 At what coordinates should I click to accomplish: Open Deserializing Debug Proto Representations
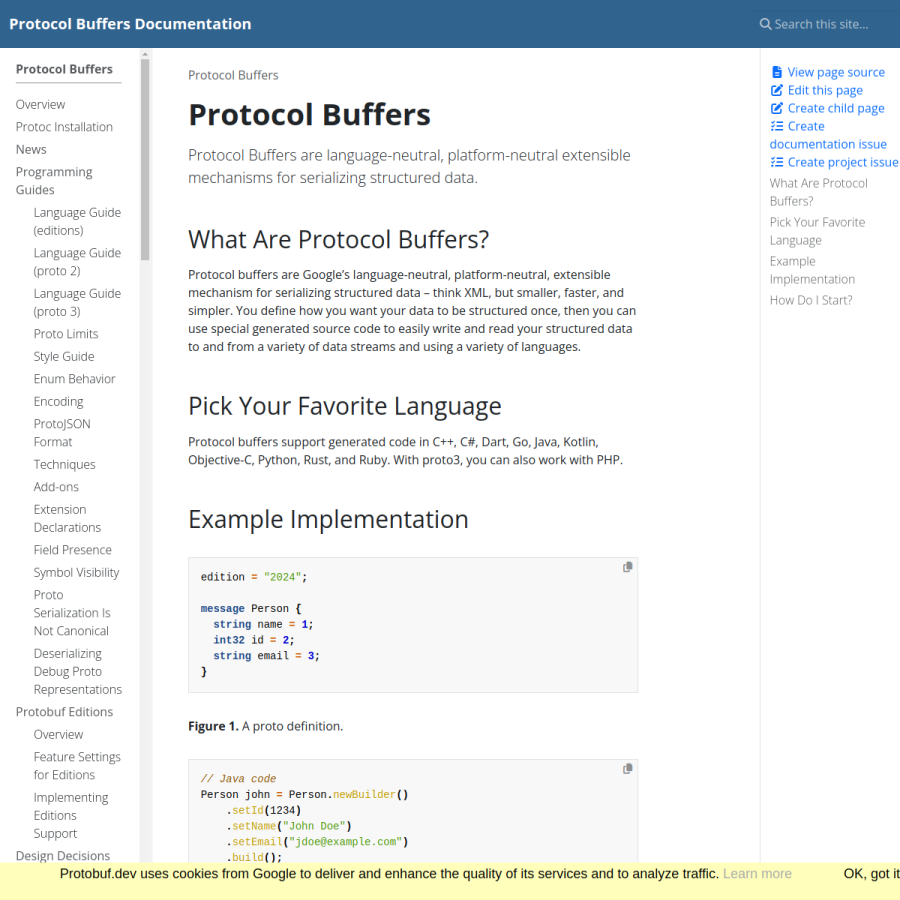click(77, 672)
